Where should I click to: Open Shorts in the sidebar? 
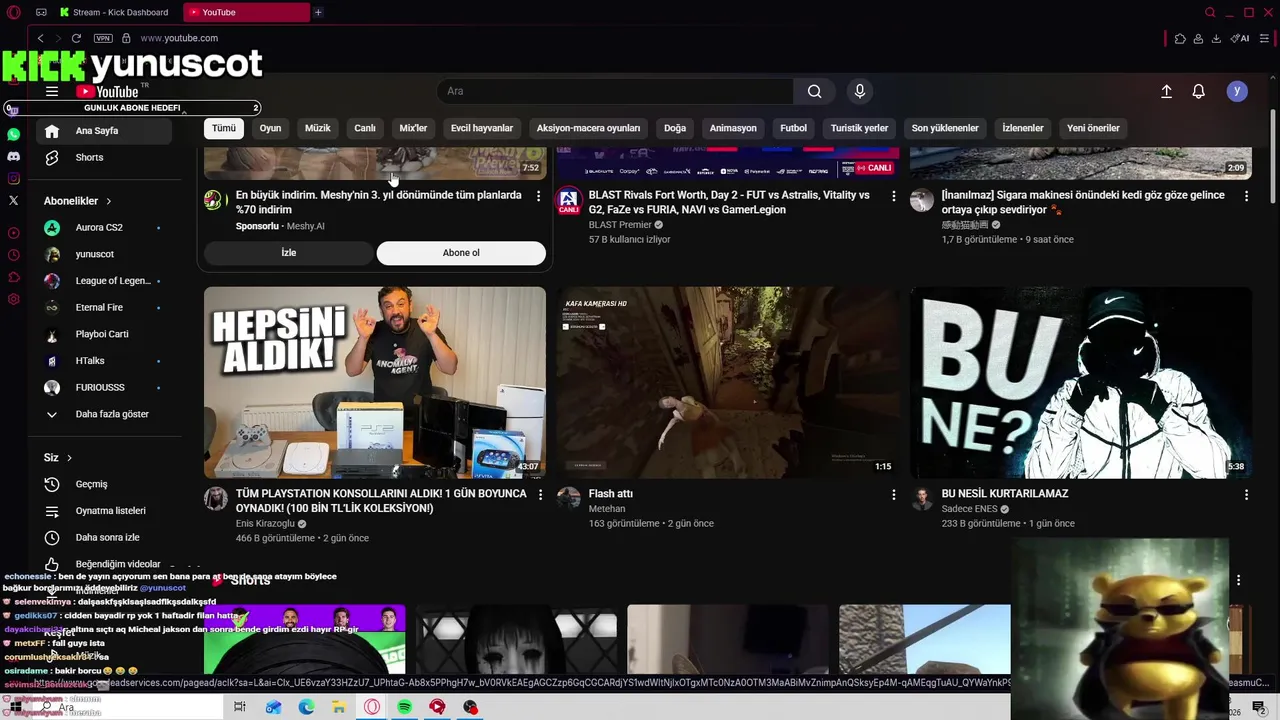click(x=105, y=157)
